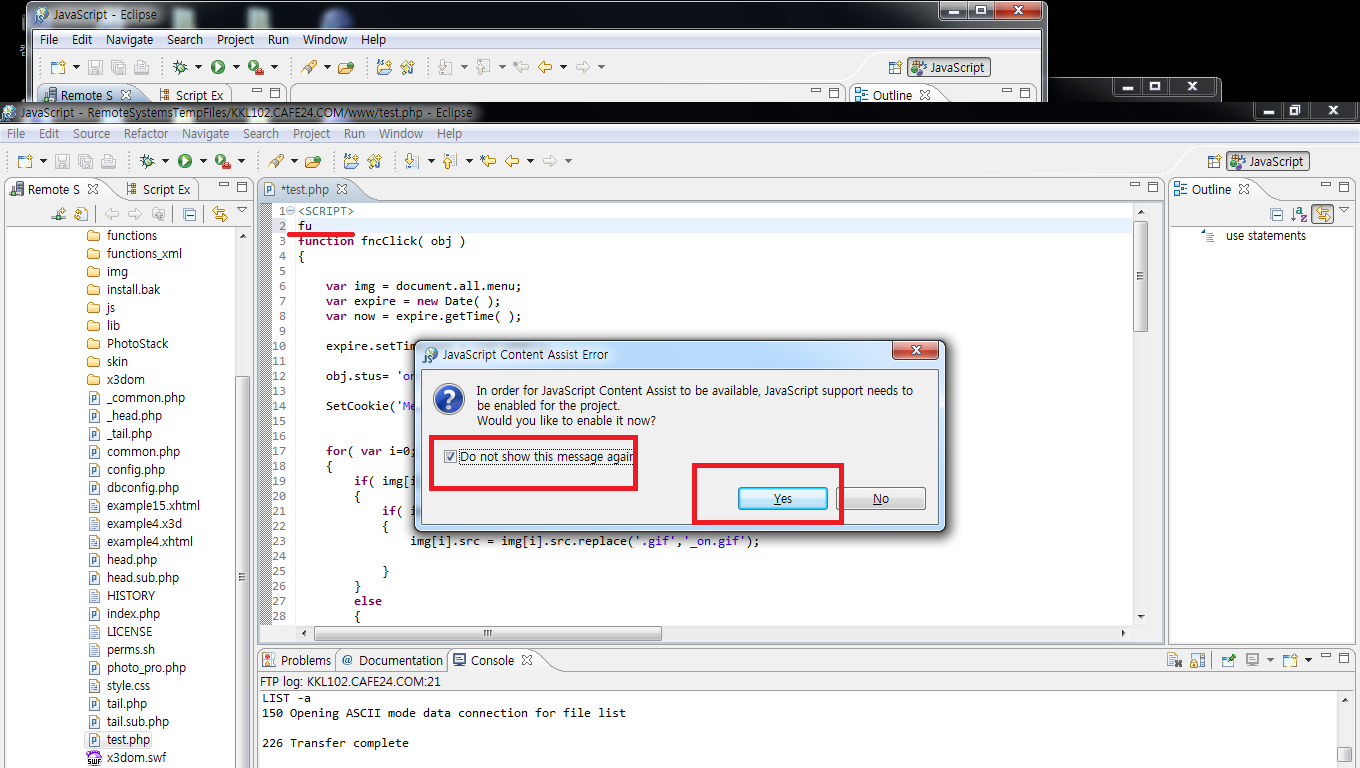Uncheck 'Do not show this message again'

pyautogui.click(x=450, y=457)
